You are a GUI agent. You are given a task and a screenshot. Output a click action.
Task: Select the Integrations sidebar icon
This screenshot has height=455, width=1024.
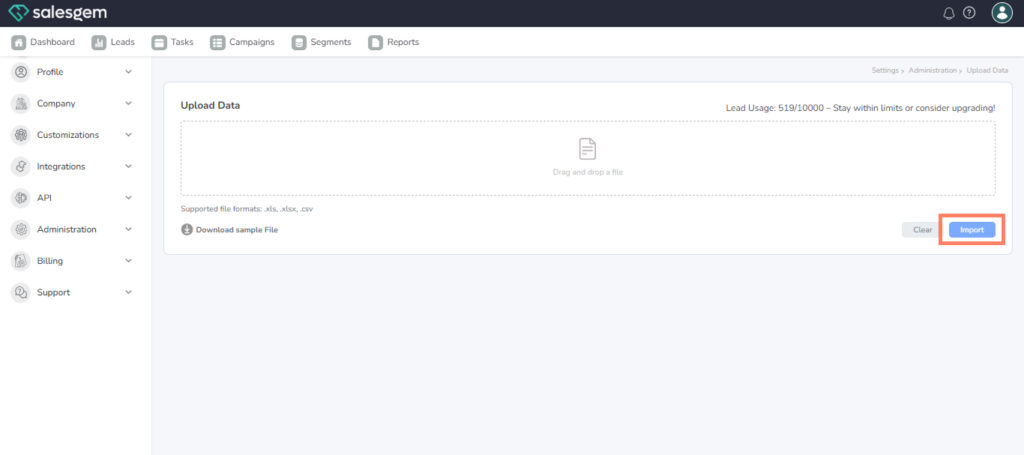click(x=21, y=166)
